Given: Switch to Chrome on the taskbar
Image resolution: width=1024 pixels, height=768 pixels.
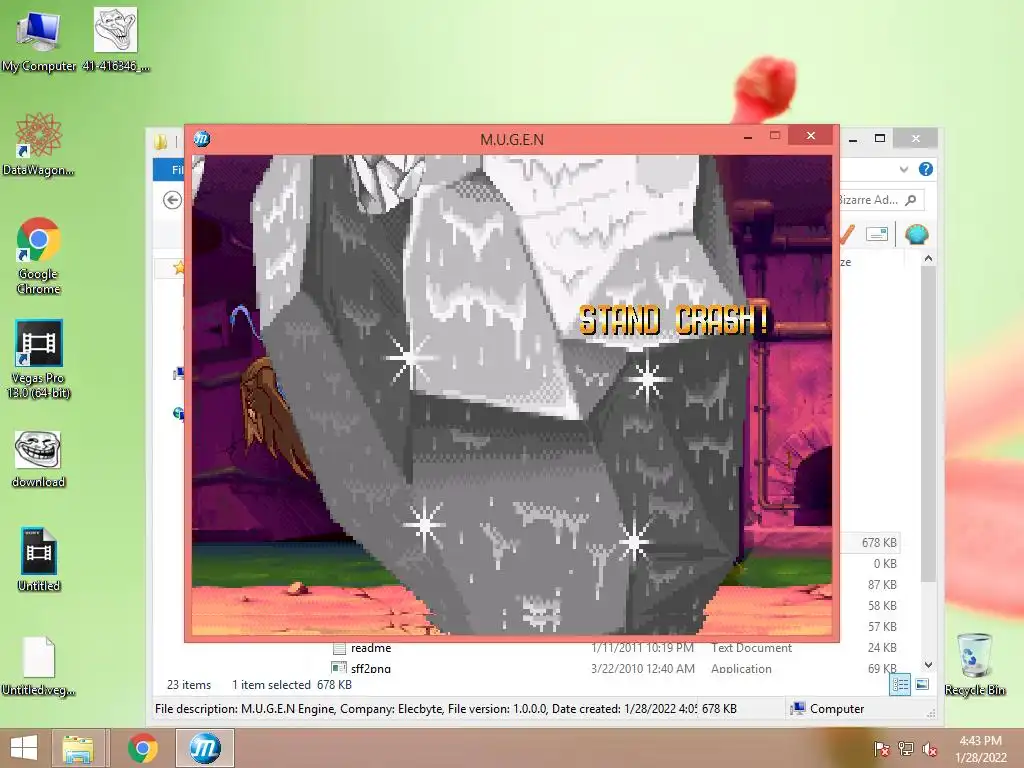Looking at the screenshot, I should coord(142,748).
